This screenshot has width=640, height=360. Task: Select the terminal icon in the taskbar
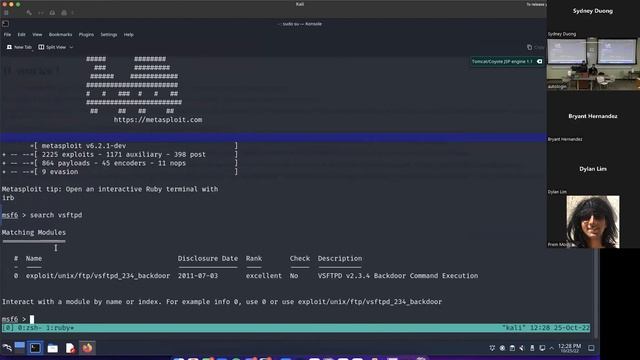35,348
